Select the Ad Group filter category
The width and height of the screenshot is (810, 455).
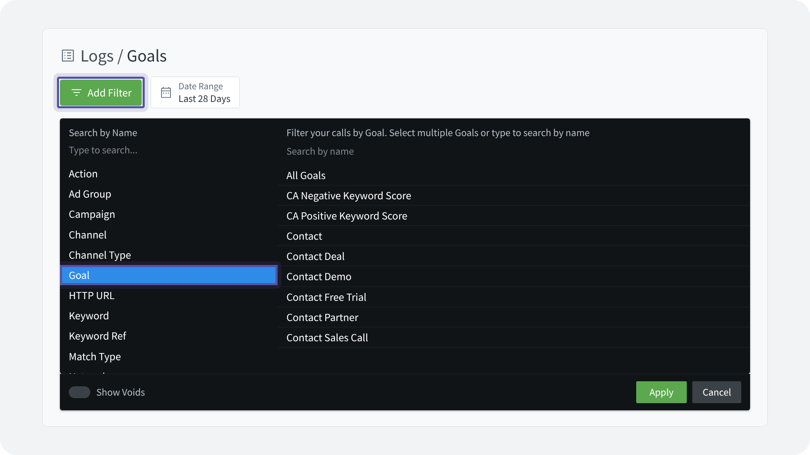point(169,194)
